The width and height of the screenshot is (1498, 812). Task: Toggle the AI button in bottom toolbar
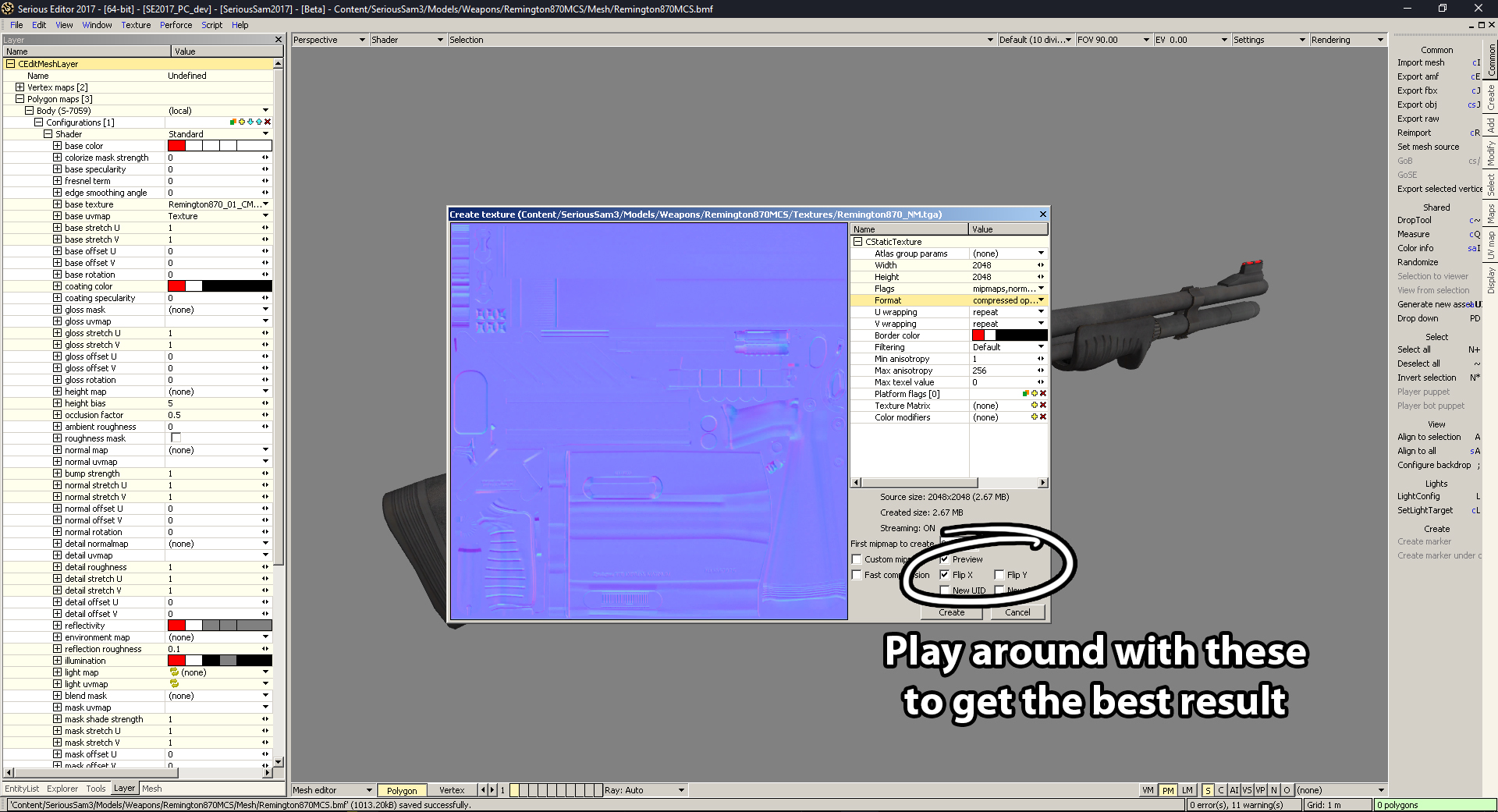1234,790
